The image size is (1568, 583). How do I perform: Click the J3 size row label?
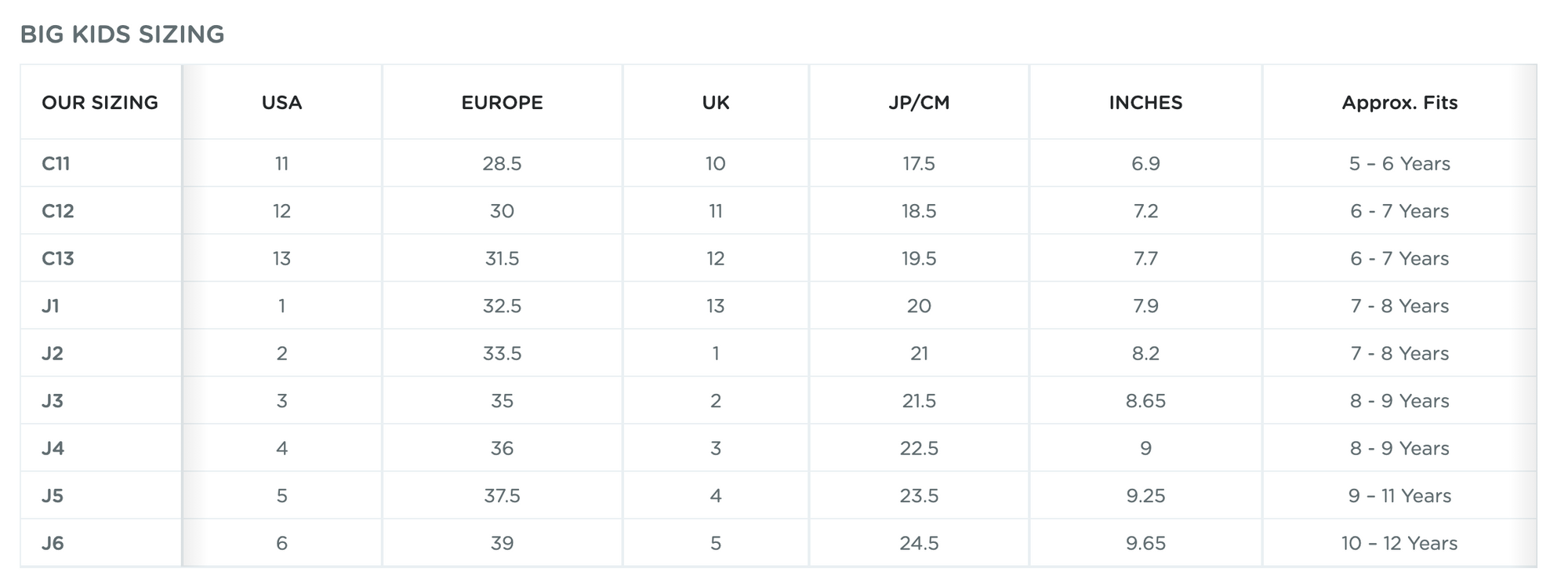pos(52,401)
